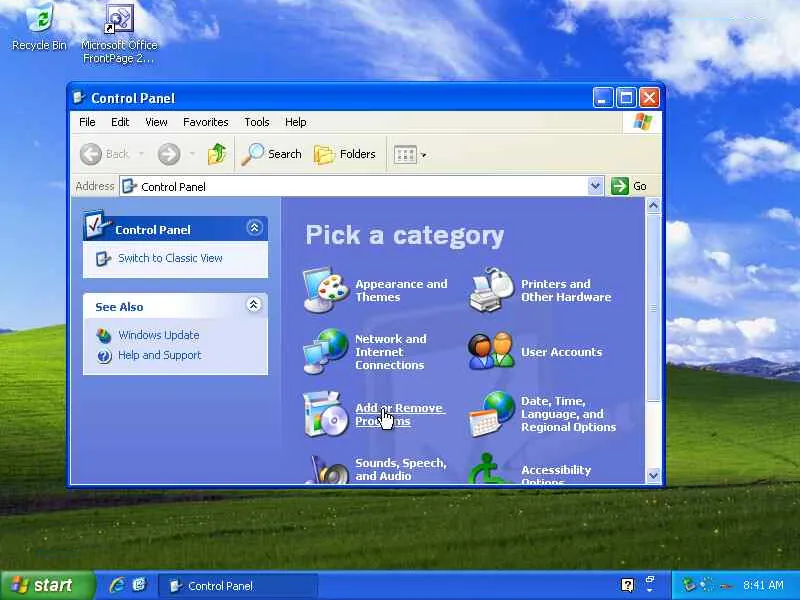Click the Windows Update globe icon
This screenshot has width=800, height=600.
coord(104,335)
